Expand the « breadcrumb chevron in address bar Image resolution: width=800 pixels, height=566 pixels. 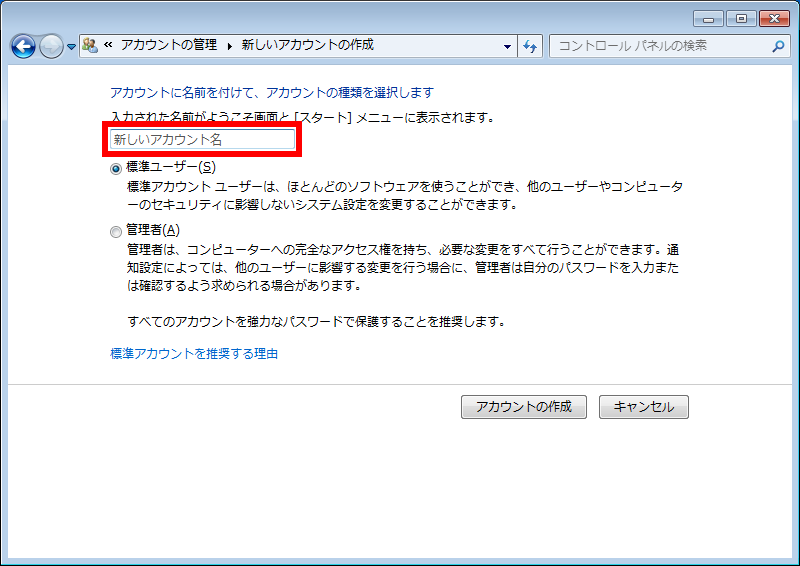click(x=108, y=46)
